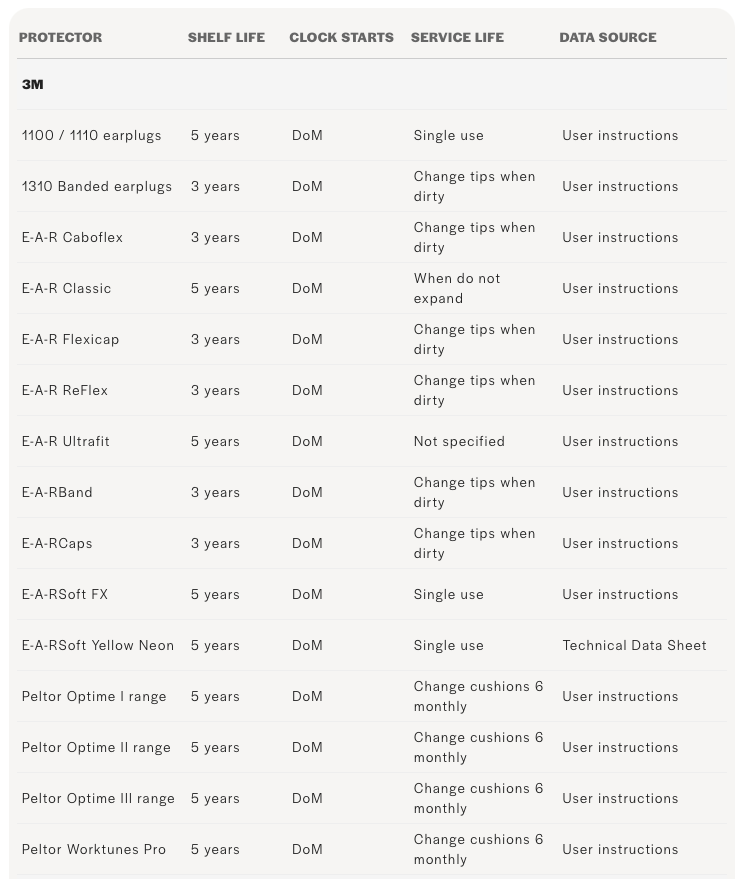Select the E-A-R Flexicap row
This screenshot has height=879, width=743.
372,339
